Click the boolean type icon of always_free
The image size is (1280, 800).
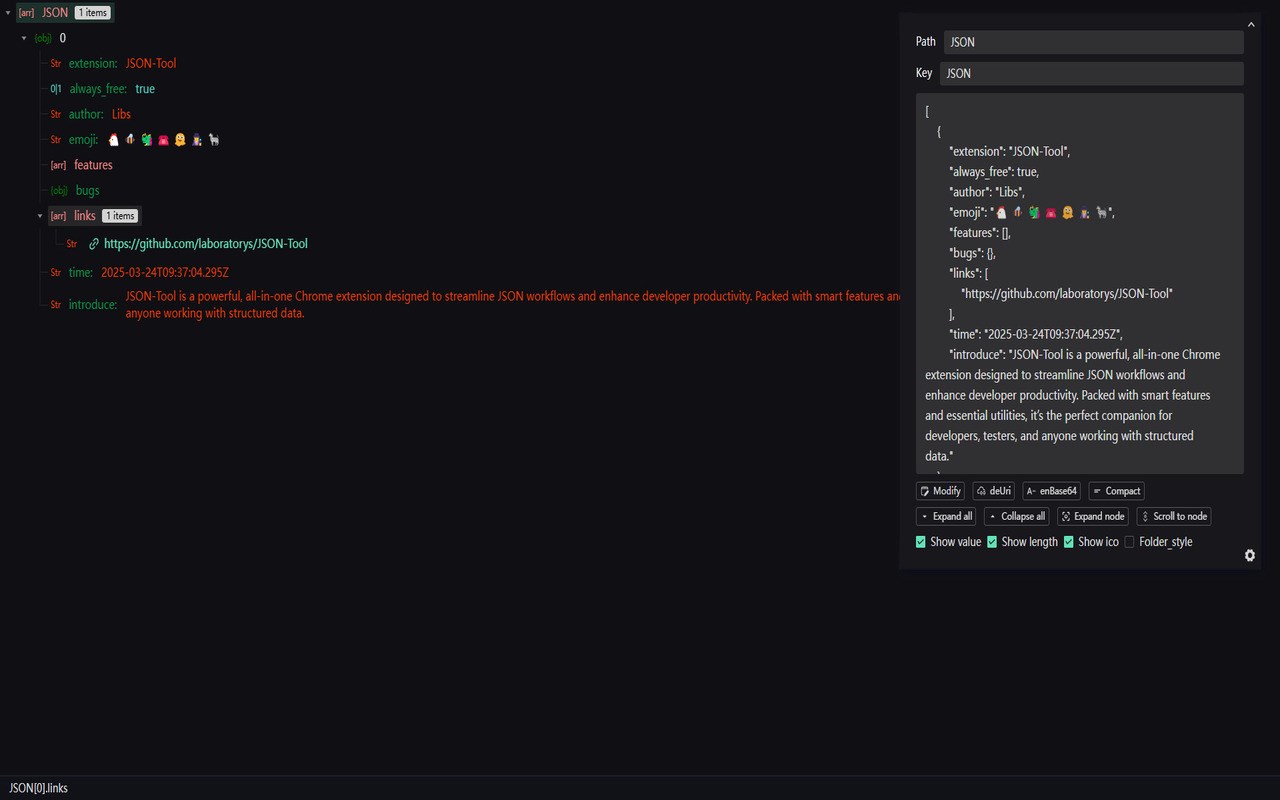(56, 89)
